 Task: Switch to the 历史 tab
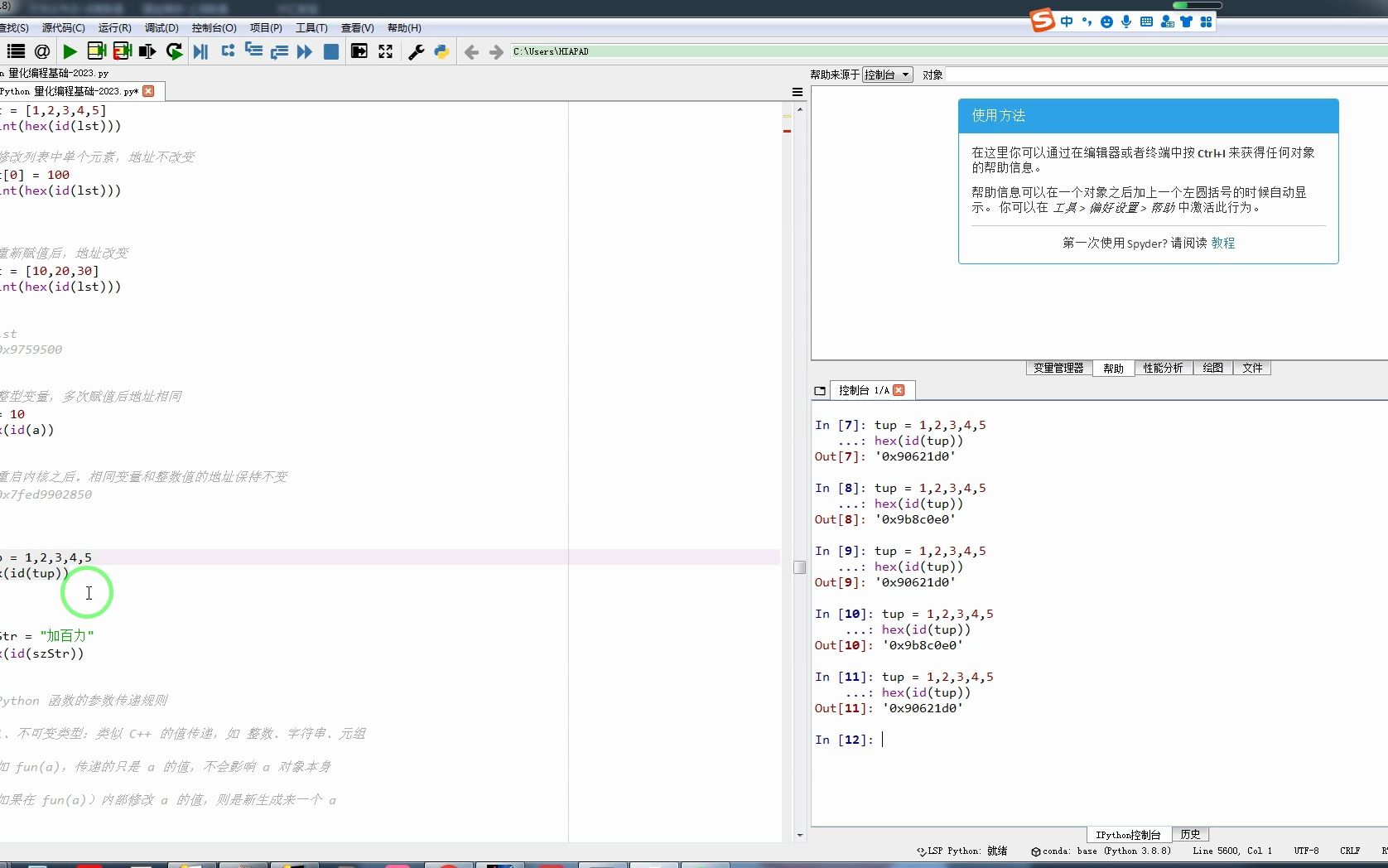tap(1190, 834)
